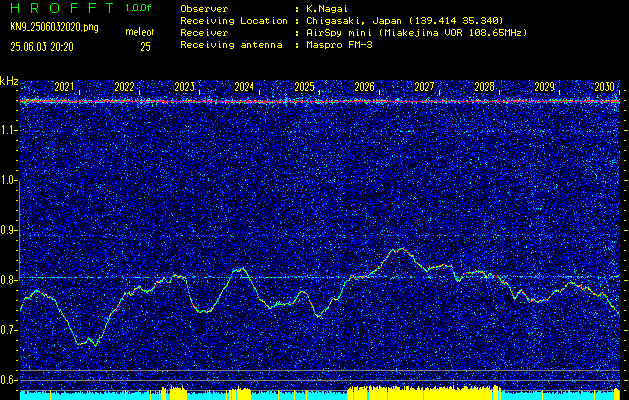
Task: Click the 0.8 frequency axis label
Action: pos(7,280)
